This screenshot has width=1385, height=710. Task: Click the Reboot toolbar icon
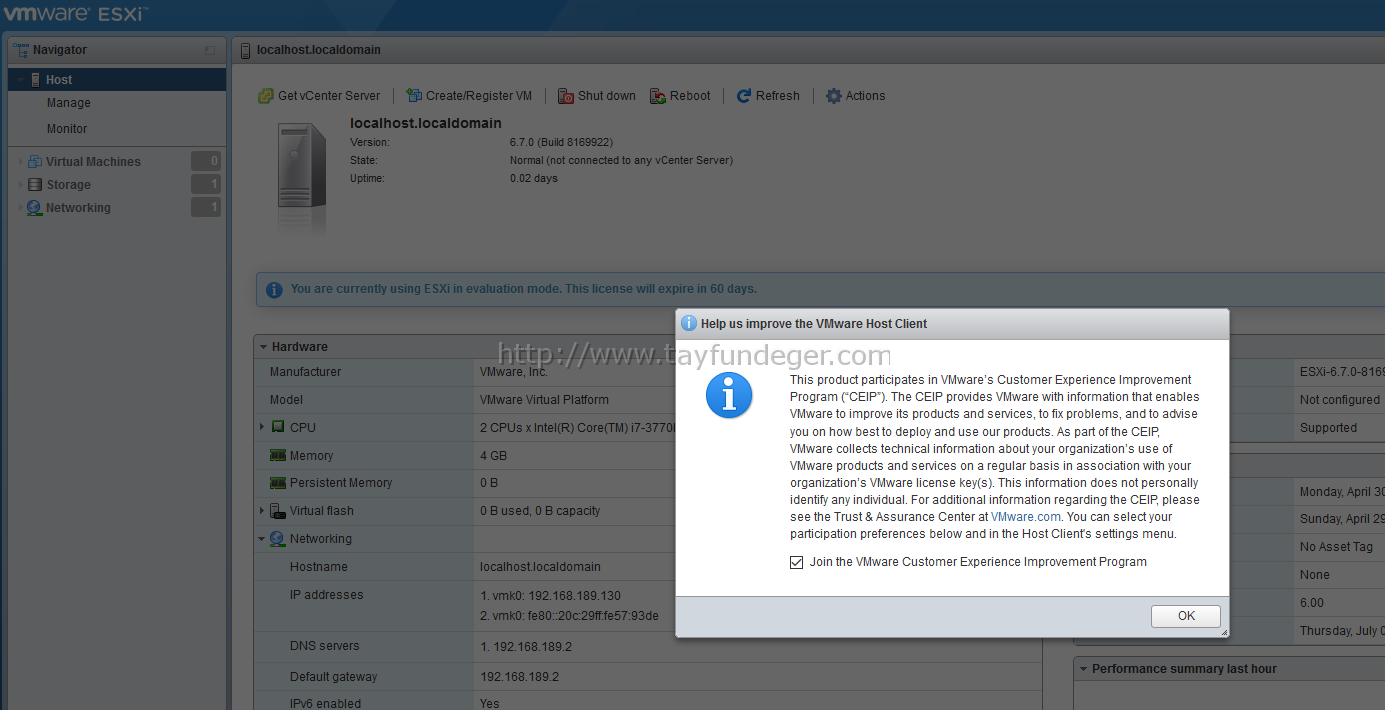658,96
